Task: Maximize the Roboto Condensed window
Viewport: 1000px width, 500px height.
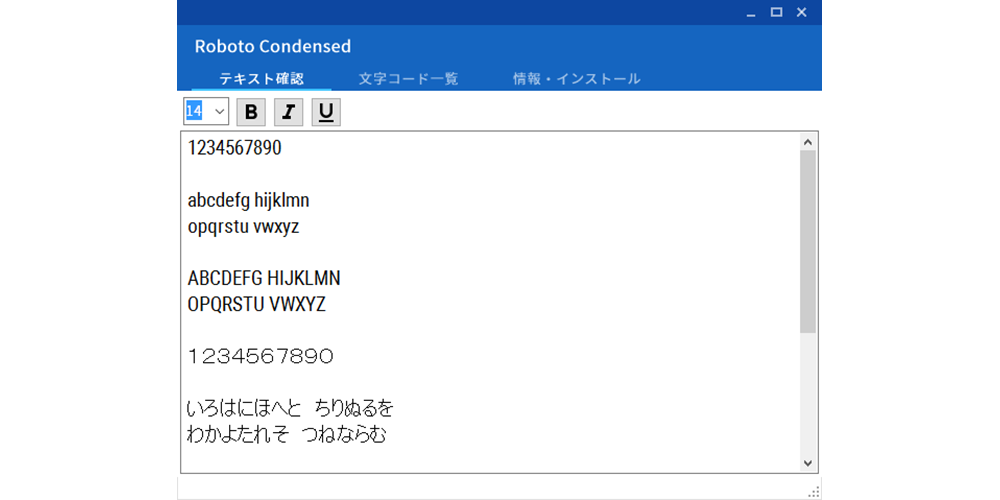Action: (776, 12)
